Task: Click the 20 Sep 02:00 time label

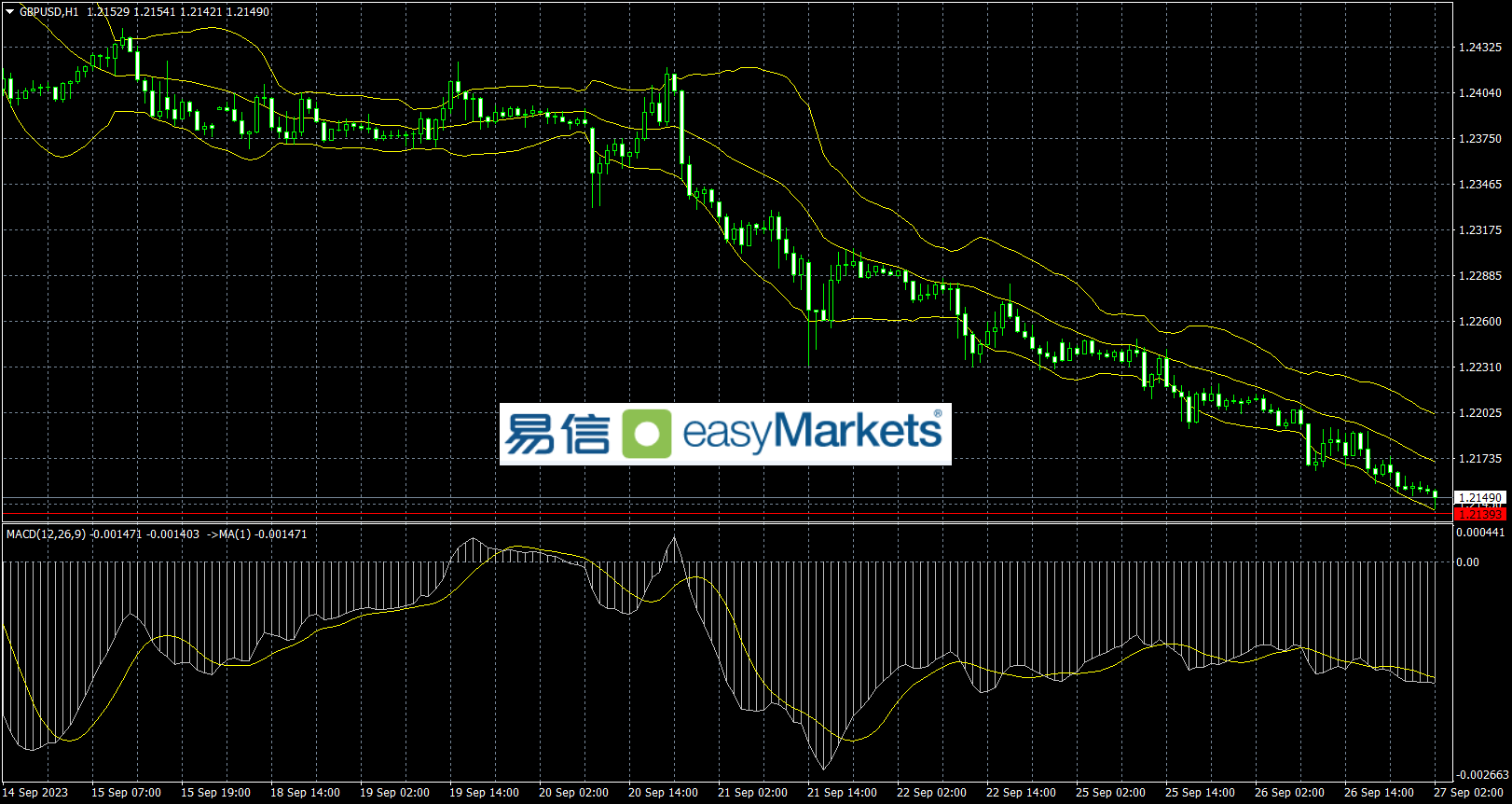Action: point(573,793)
